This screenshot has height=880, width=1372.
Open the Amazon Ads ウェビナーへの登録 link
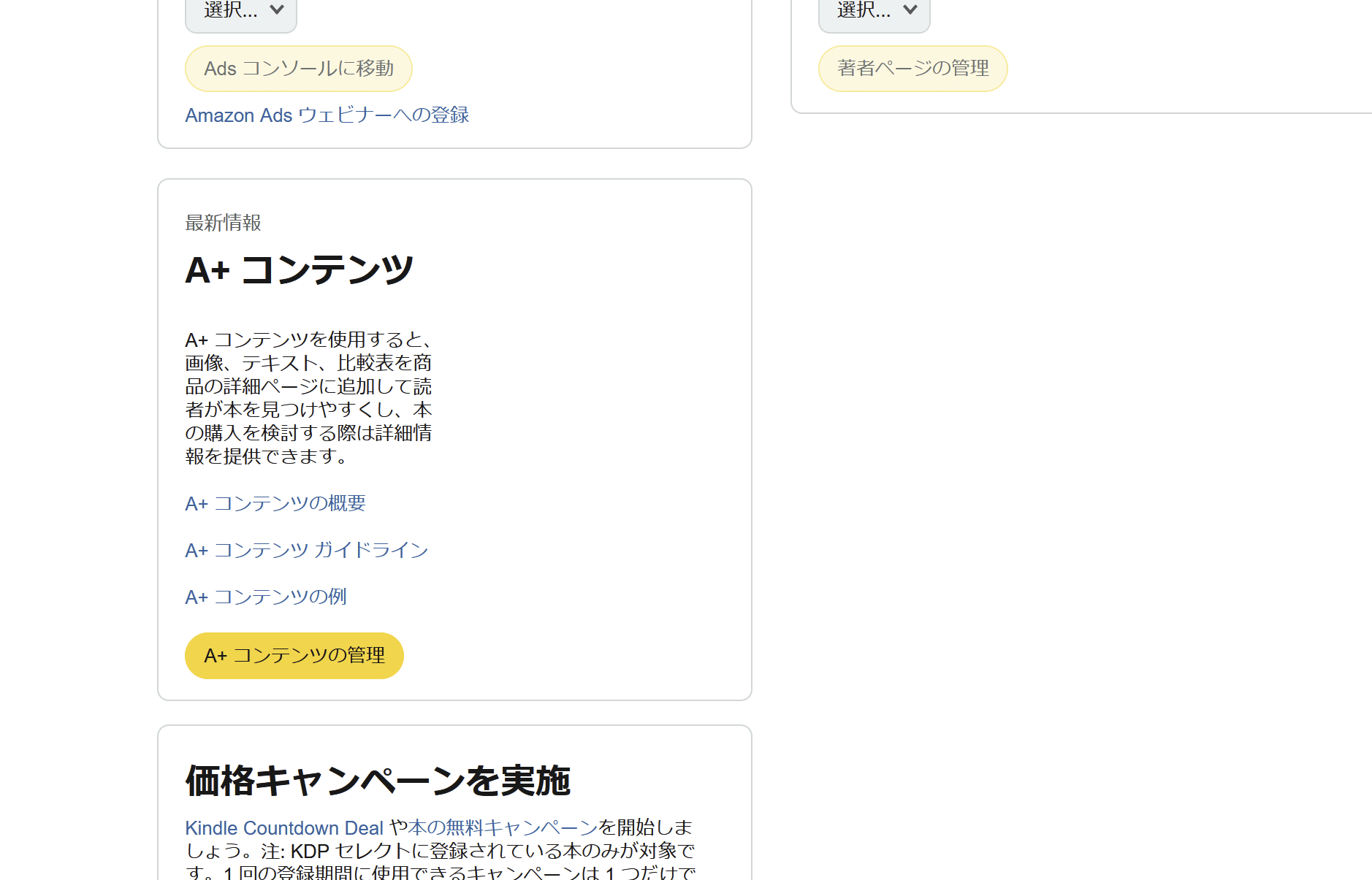click(327, 115)
